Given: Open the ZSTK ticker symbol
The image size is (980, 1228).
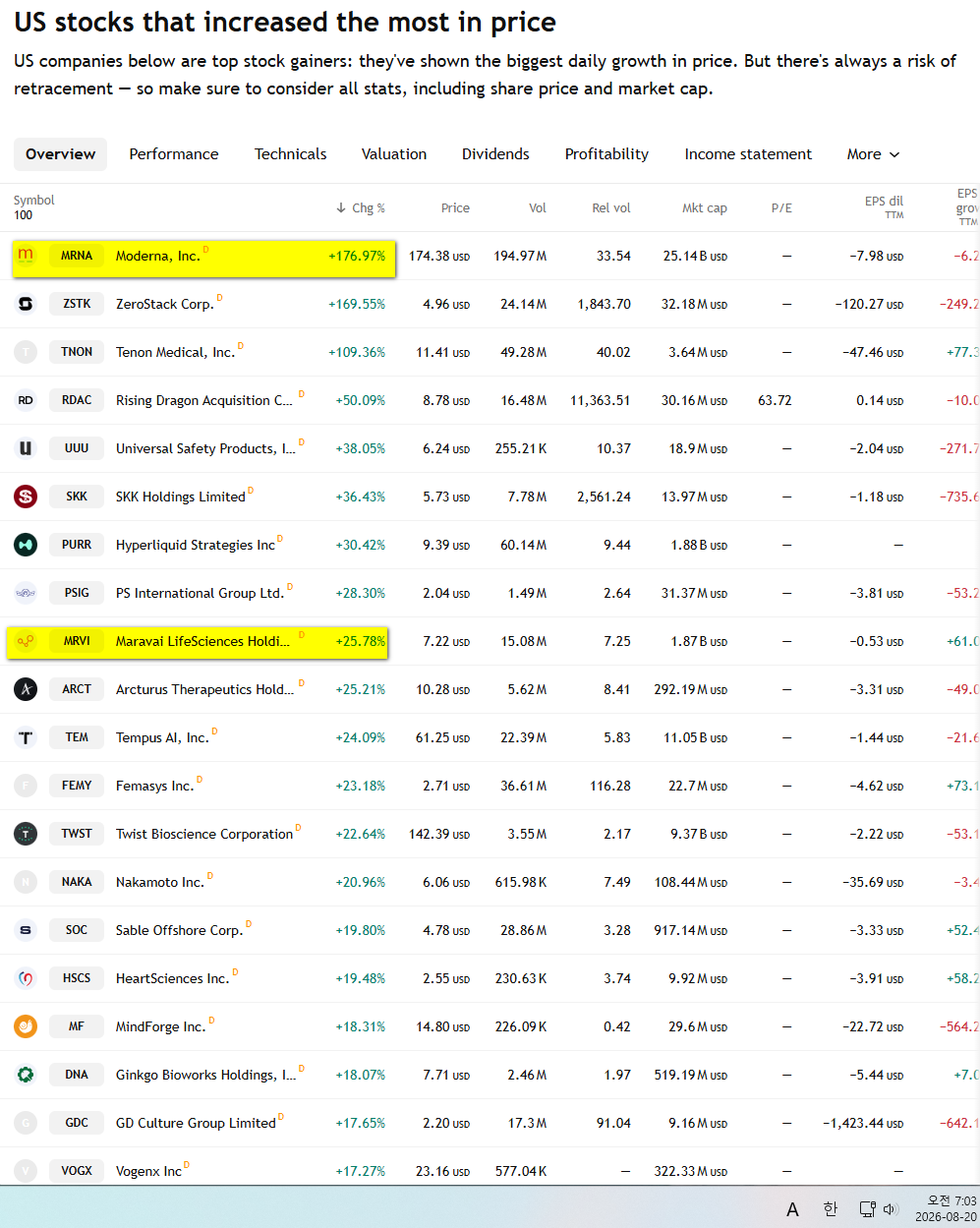Looking at the screenshot, I should [77, 304].
